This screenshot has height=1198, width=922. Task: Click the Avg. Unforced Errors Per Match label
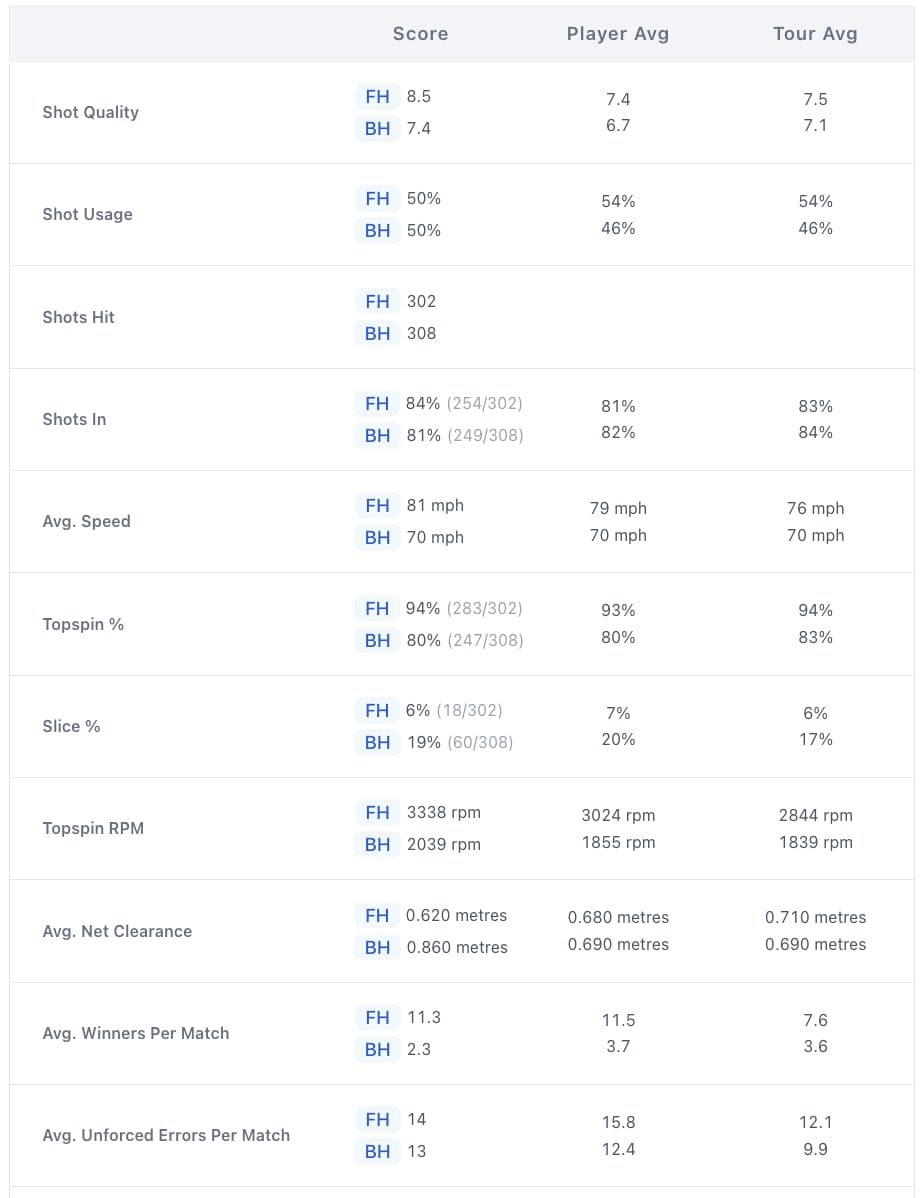[x=166, y=1135]
